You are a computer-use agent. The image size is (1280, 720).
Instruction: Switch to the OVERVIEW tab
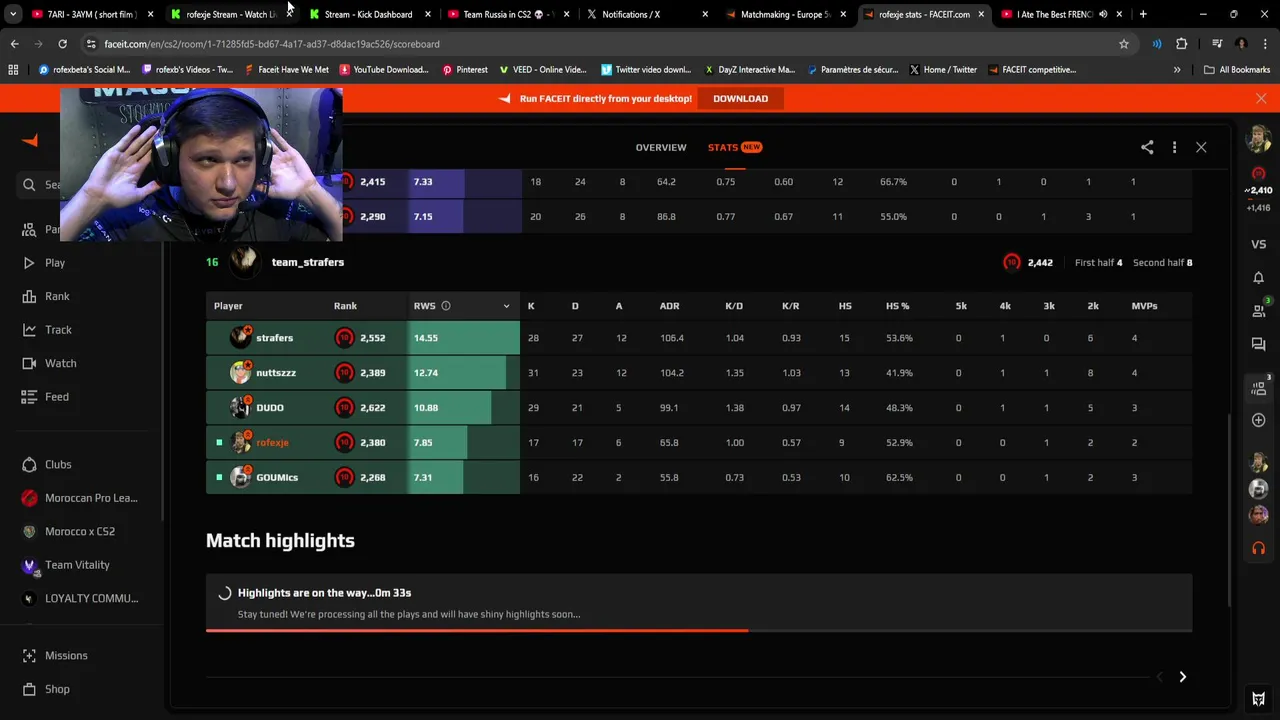point(661,147)
